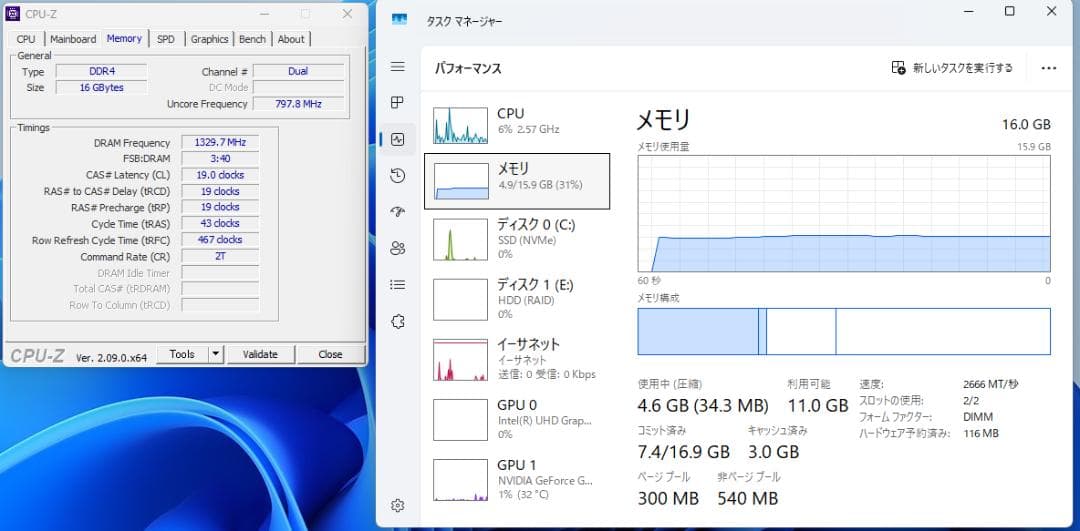Image resolution: width=1080 pixels, height=531 pixels.
Task: Click the Dual Channel # field
Action: coord(298,71)
